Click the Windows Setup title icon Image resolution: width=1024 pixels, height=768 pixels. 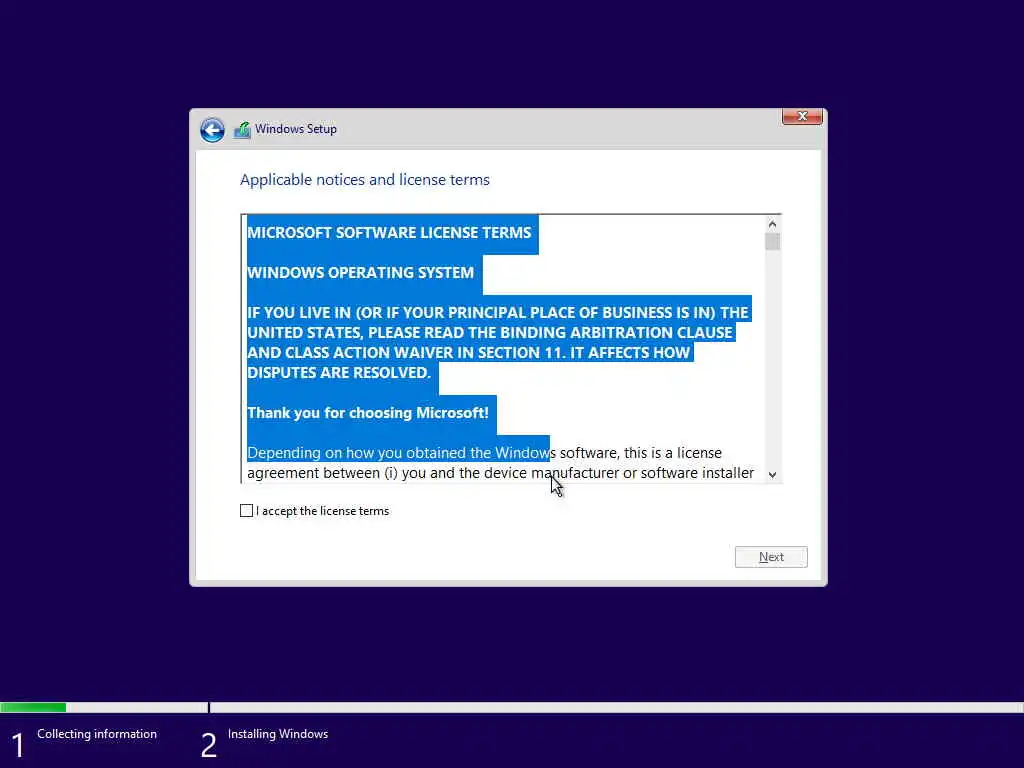[242, 129]
